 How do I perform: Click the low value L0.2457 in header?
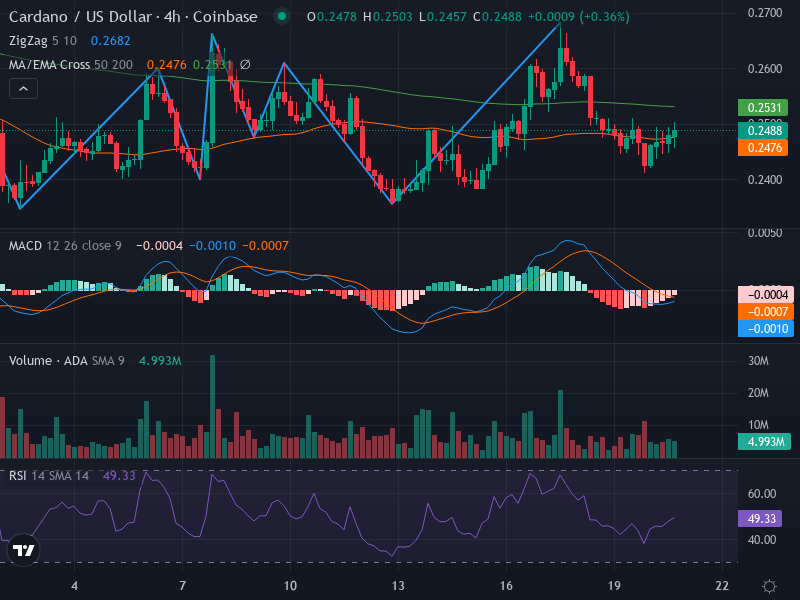click(x=442, y=17)
